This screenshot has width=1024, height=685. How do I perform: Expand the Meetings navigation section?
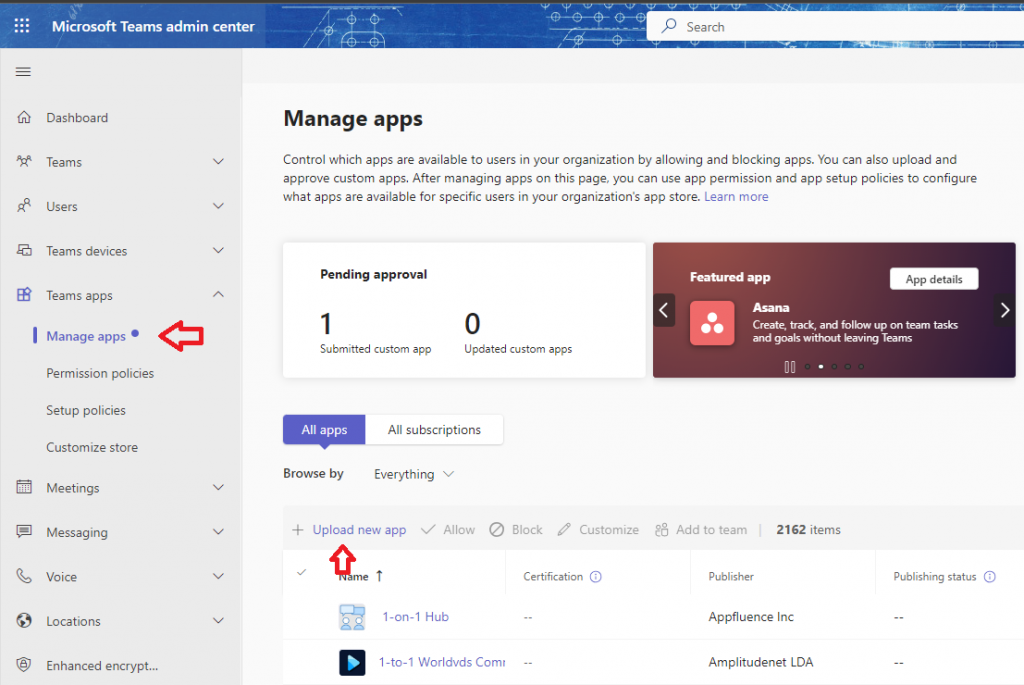tap(219, 488)
